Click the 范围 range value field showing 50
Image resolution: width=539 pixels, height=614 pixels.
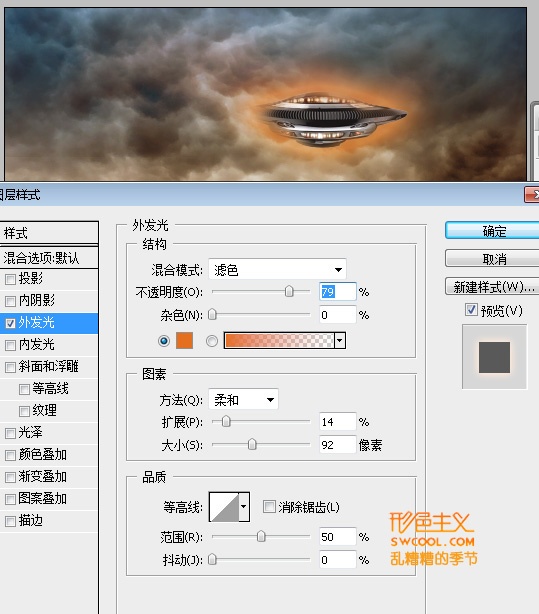tap(338, 536)
